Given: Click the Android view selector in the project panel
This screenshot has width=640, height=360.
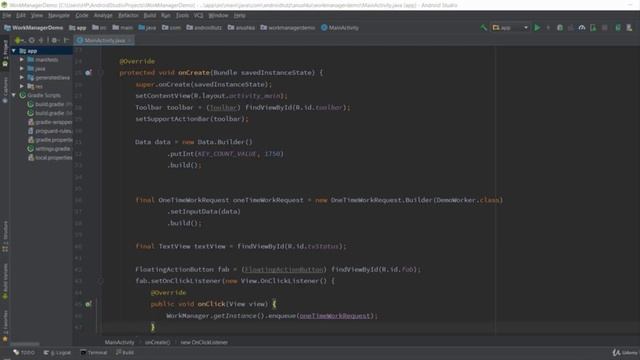Looking at the screenshot, I should tap(19, 40).
